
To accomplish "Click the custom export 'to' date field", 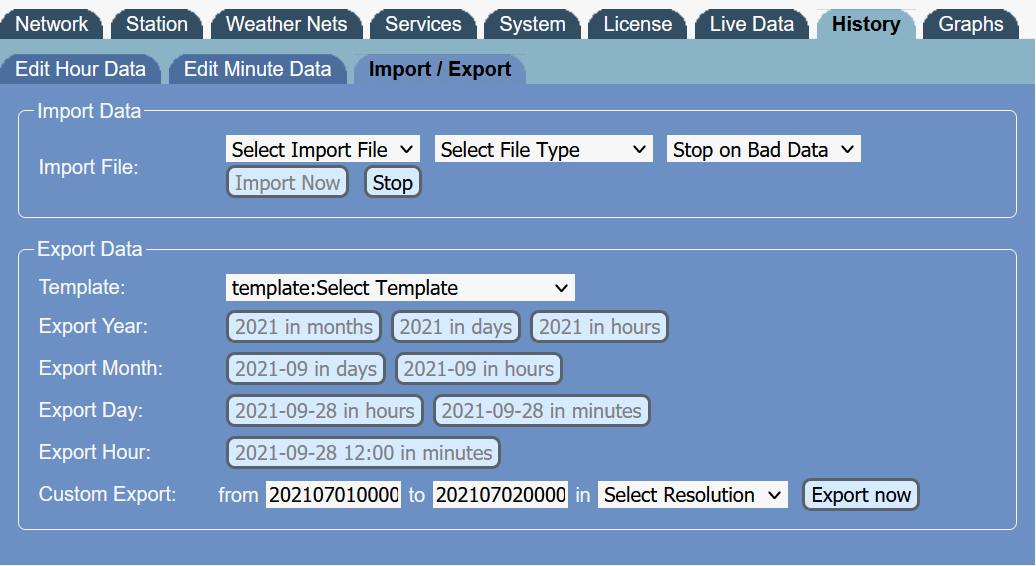I will tap(501, 495).
